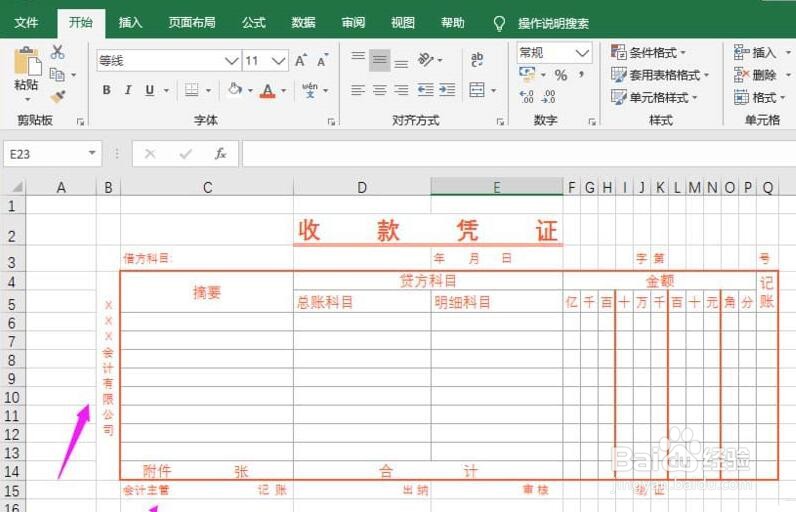
Task: Center cell text horizontally
Action: tap(380, 90)
